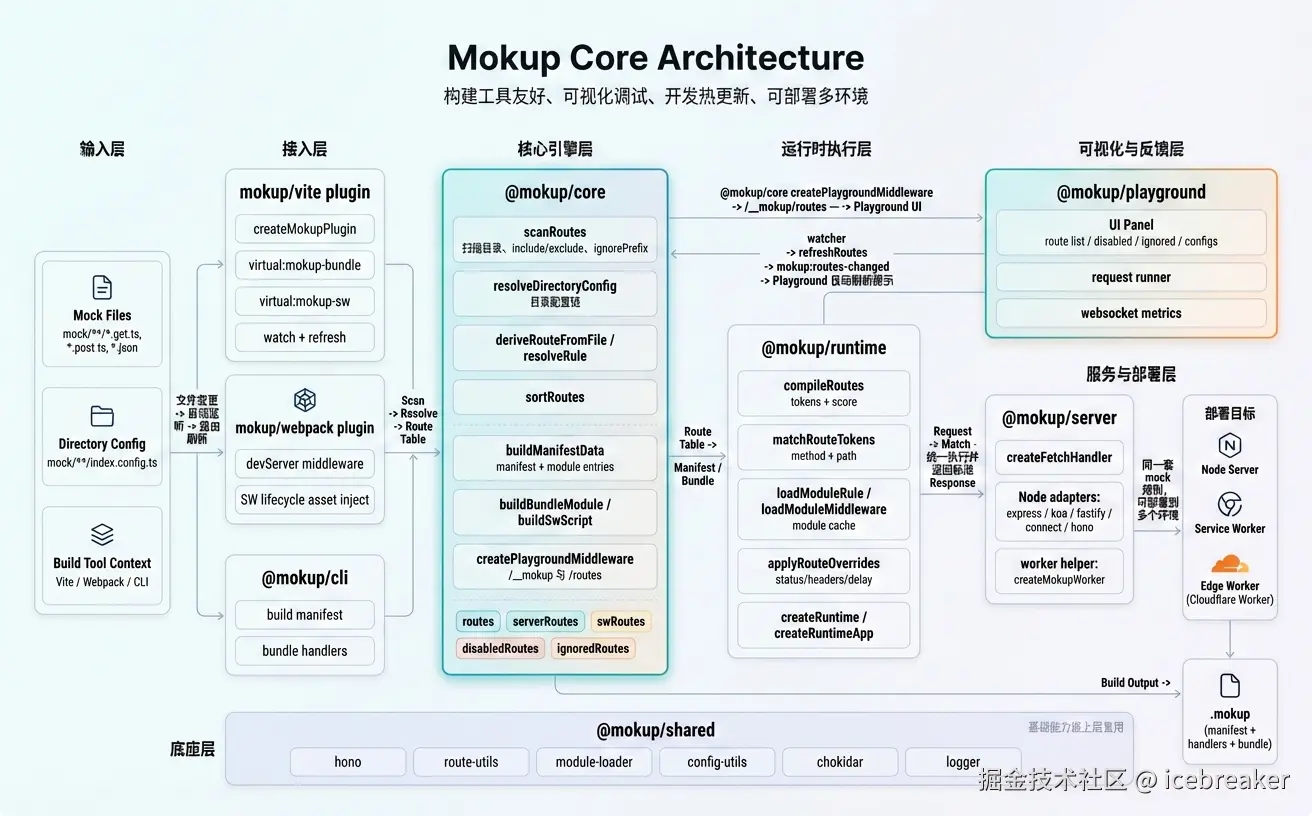Click the Build Output label

[1135, 683]
